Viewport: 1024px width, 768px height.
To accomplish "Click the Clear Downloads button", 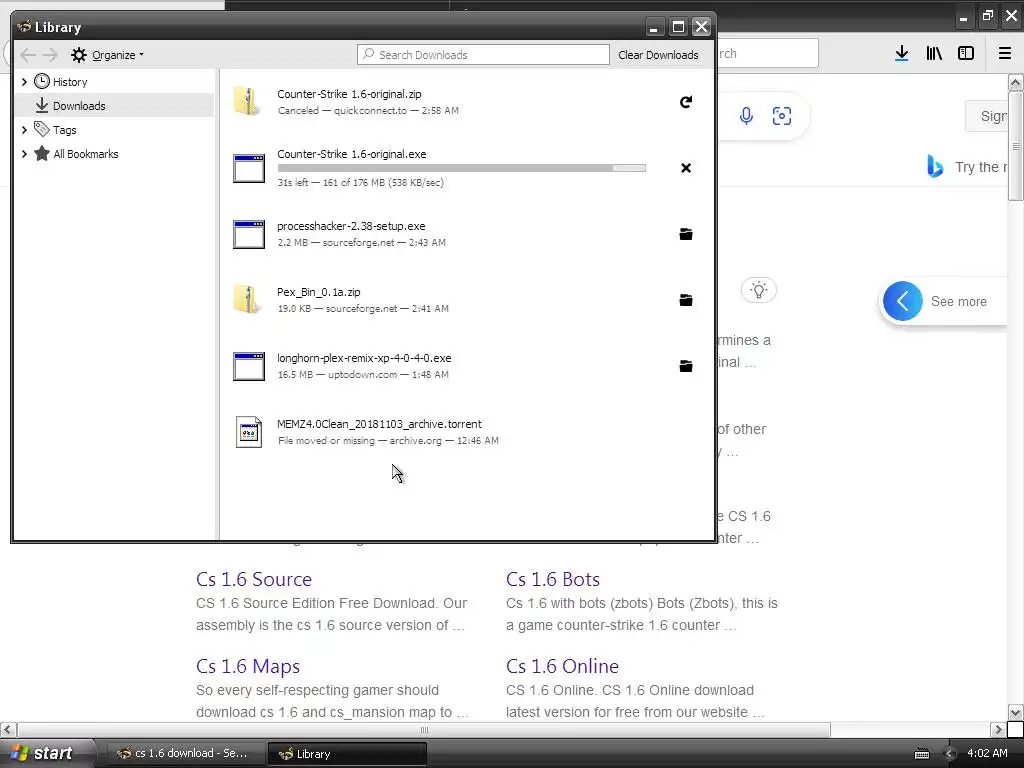I will 658,55.
